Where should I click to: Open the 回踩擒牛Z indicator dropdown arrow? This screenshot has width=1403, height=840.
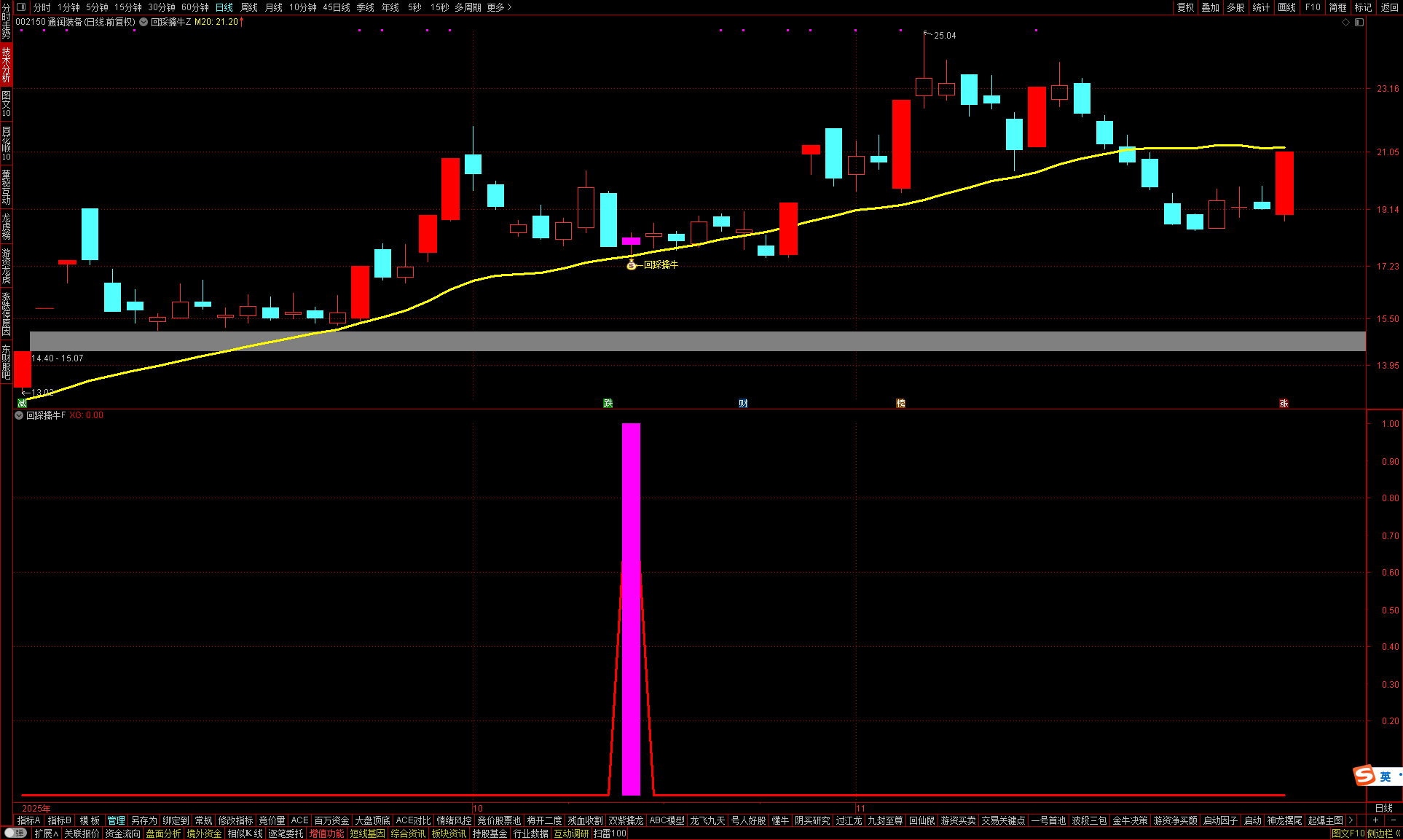pos(144,22)
